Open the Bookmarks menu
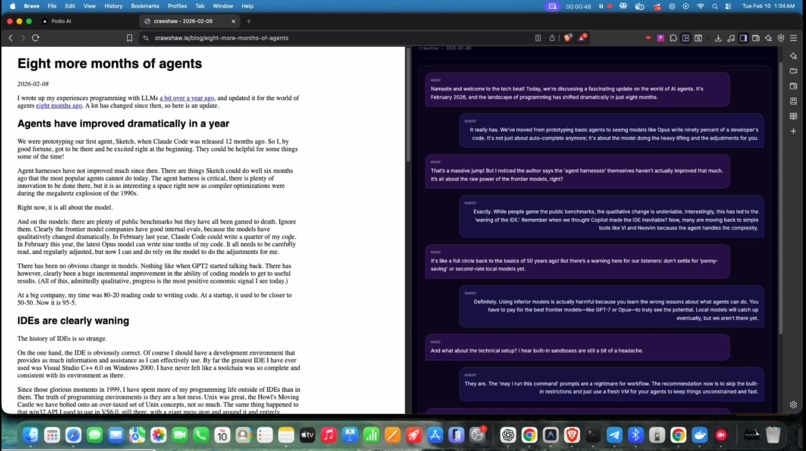 145,6
